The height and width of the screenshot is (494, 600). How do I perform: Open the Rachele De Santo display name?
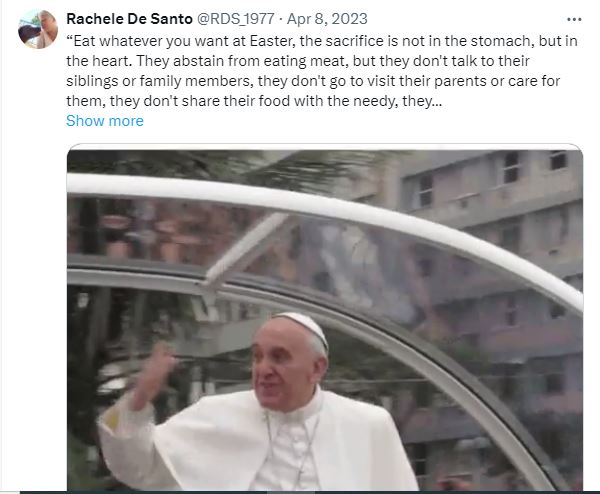129,19
